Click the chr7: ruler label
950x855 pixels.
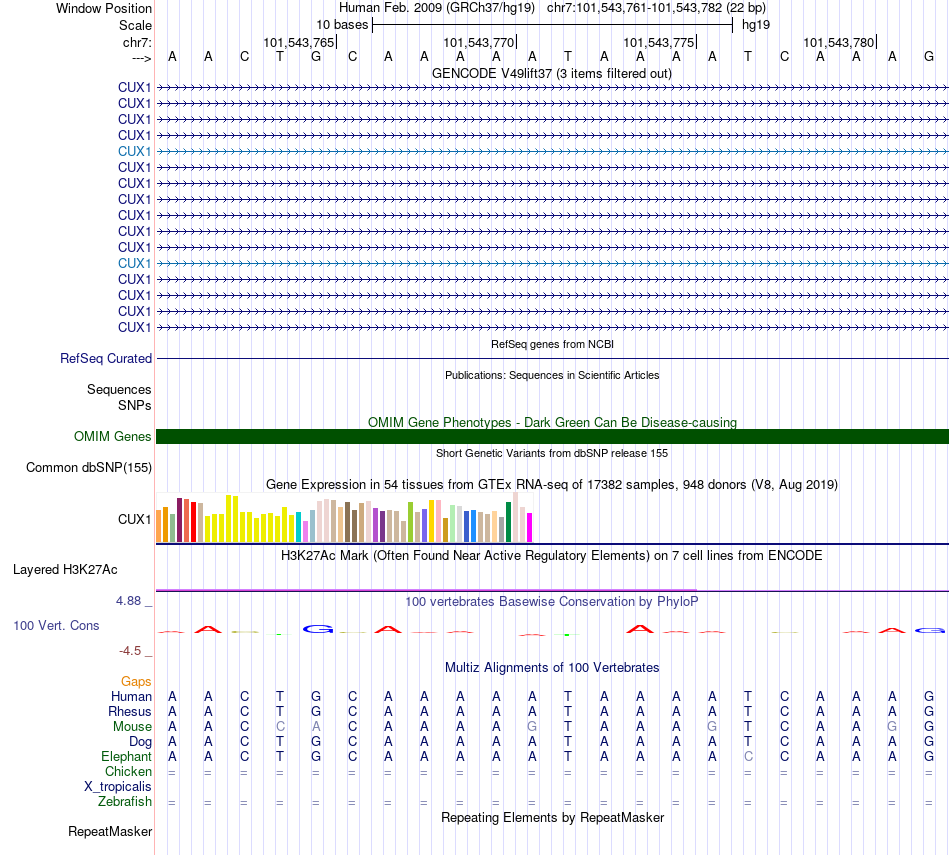(137, 42)
